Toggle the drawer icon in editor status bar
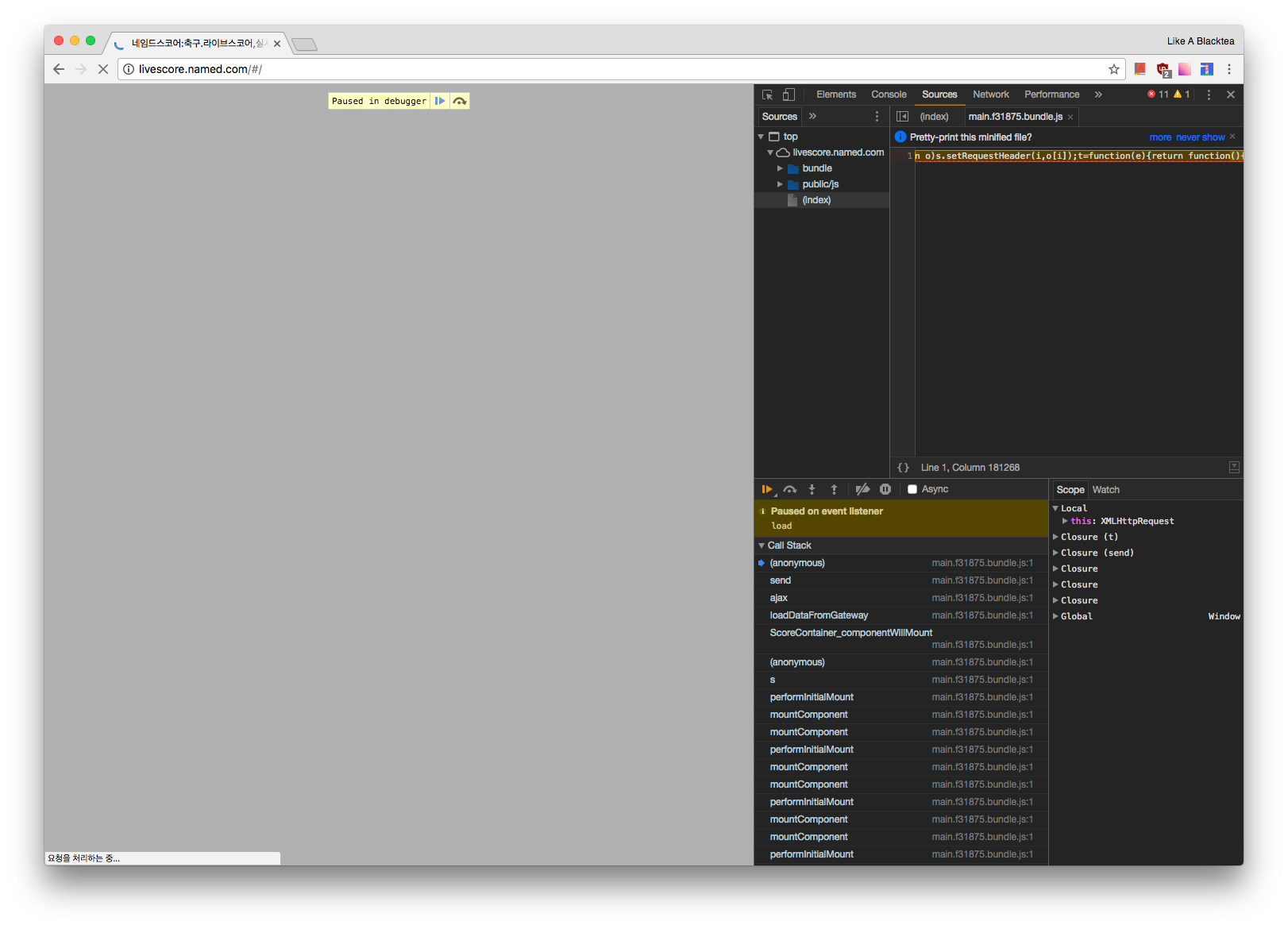The image size is (1288, 929). click(x=1234, y=468)
